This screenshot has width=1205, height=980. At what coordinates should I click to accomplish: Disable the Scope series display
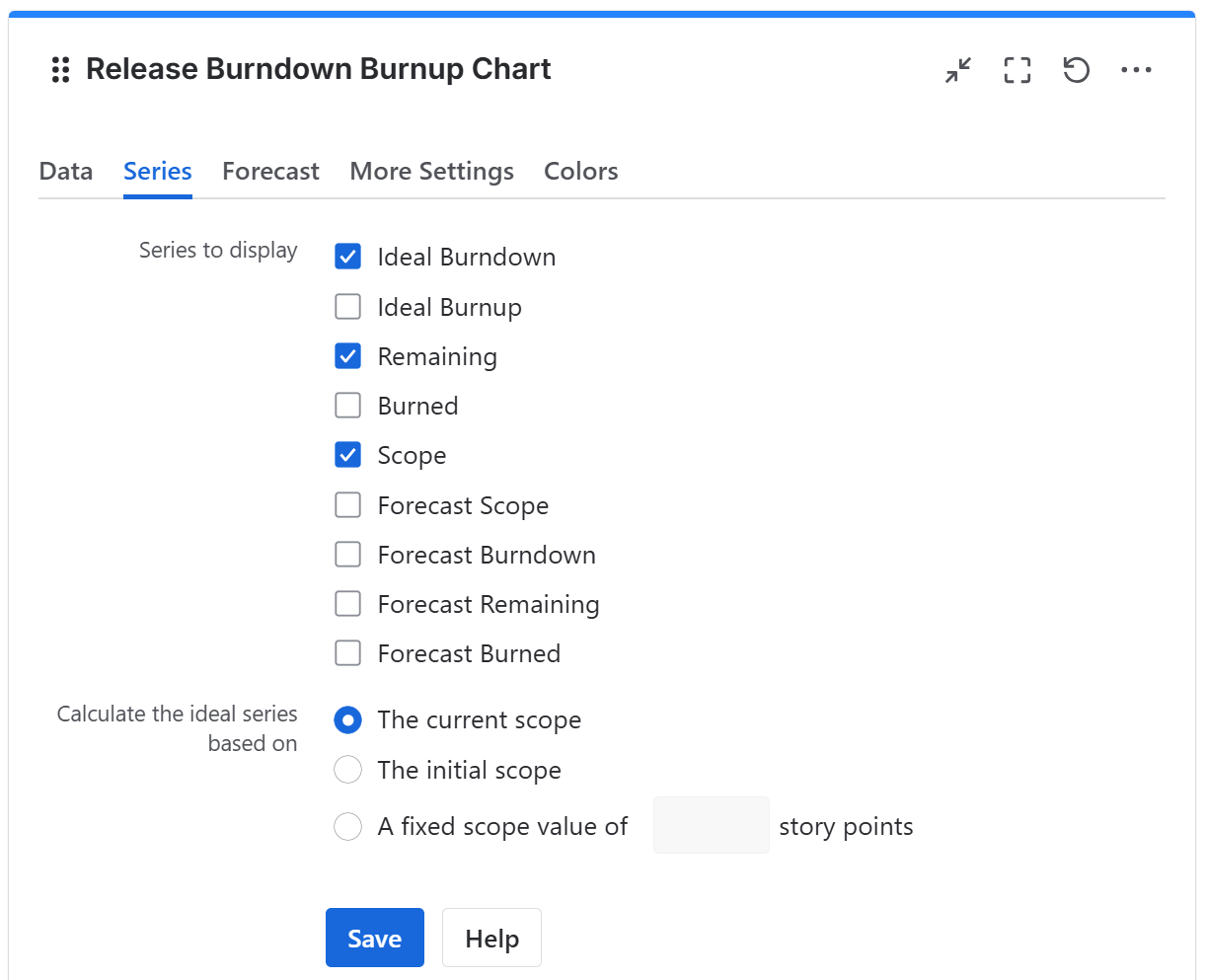(x=347, y=455)
